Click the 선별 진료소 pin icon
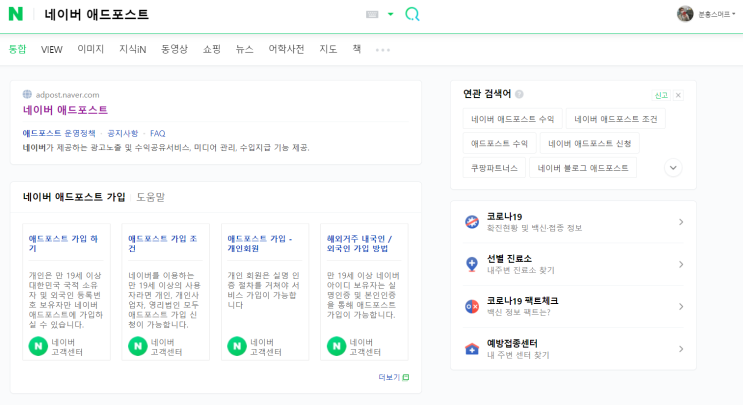 tap(472, 264)
